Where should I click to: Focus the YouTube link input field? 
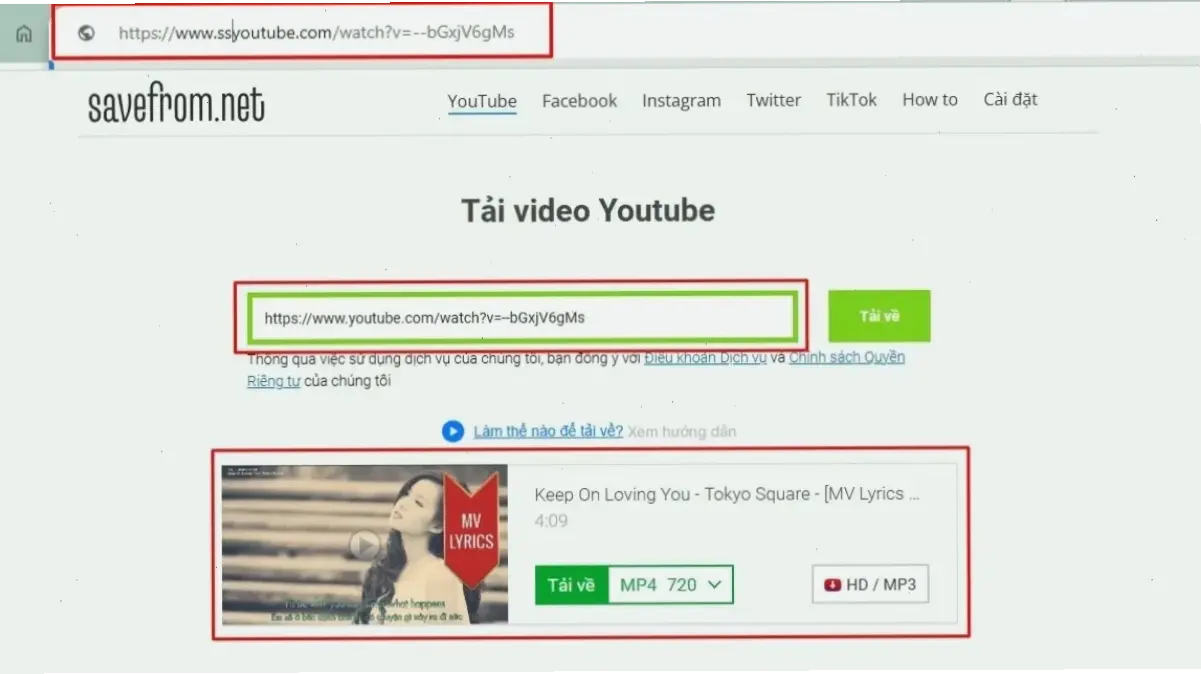tap(523, 318)
